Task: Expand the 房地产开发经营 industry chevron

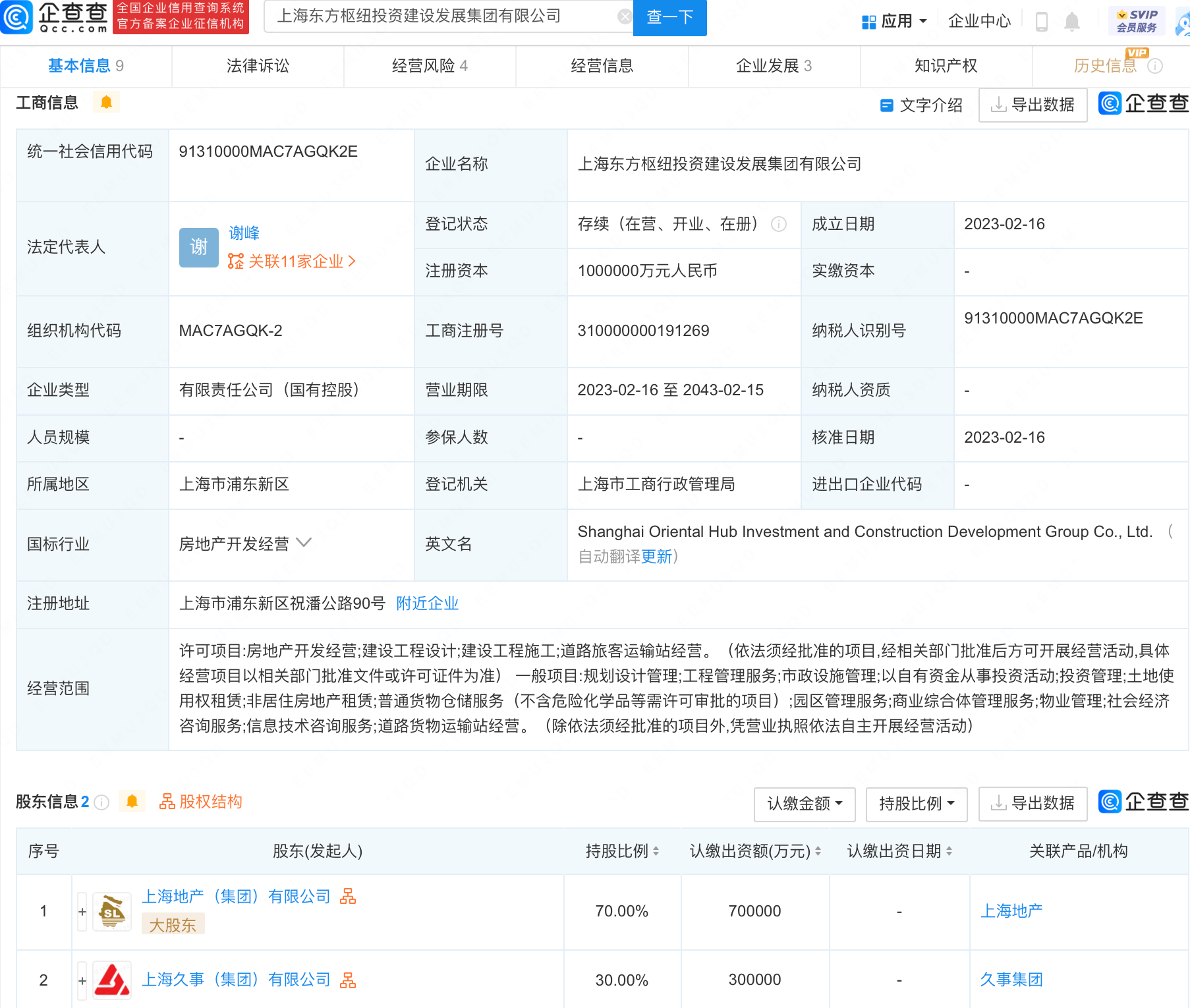Action: click(x=304, y=543)
